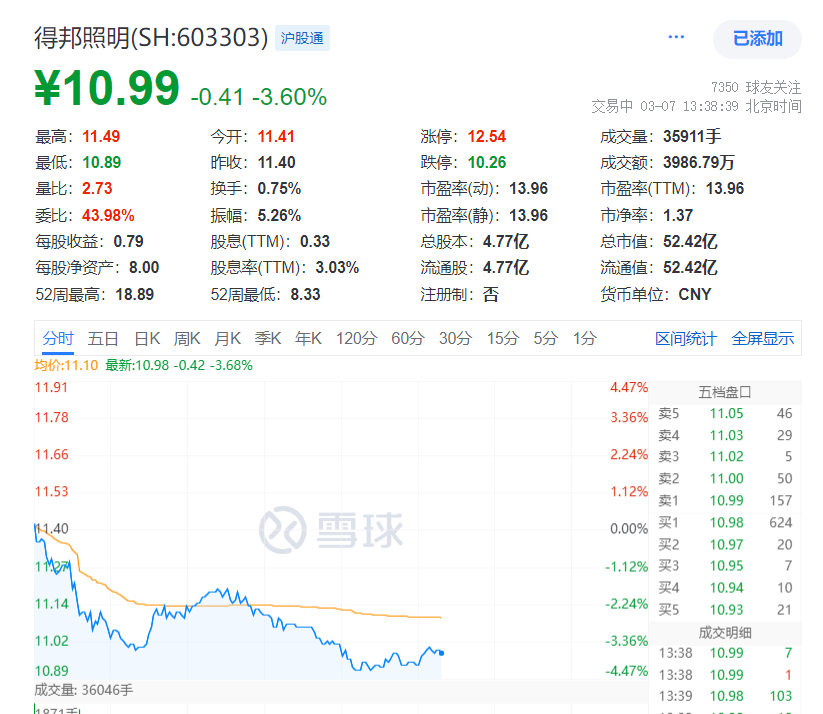The image size is (823, 714).
Task: Select the 卖4 order row at 11.03
Action: 725,435
